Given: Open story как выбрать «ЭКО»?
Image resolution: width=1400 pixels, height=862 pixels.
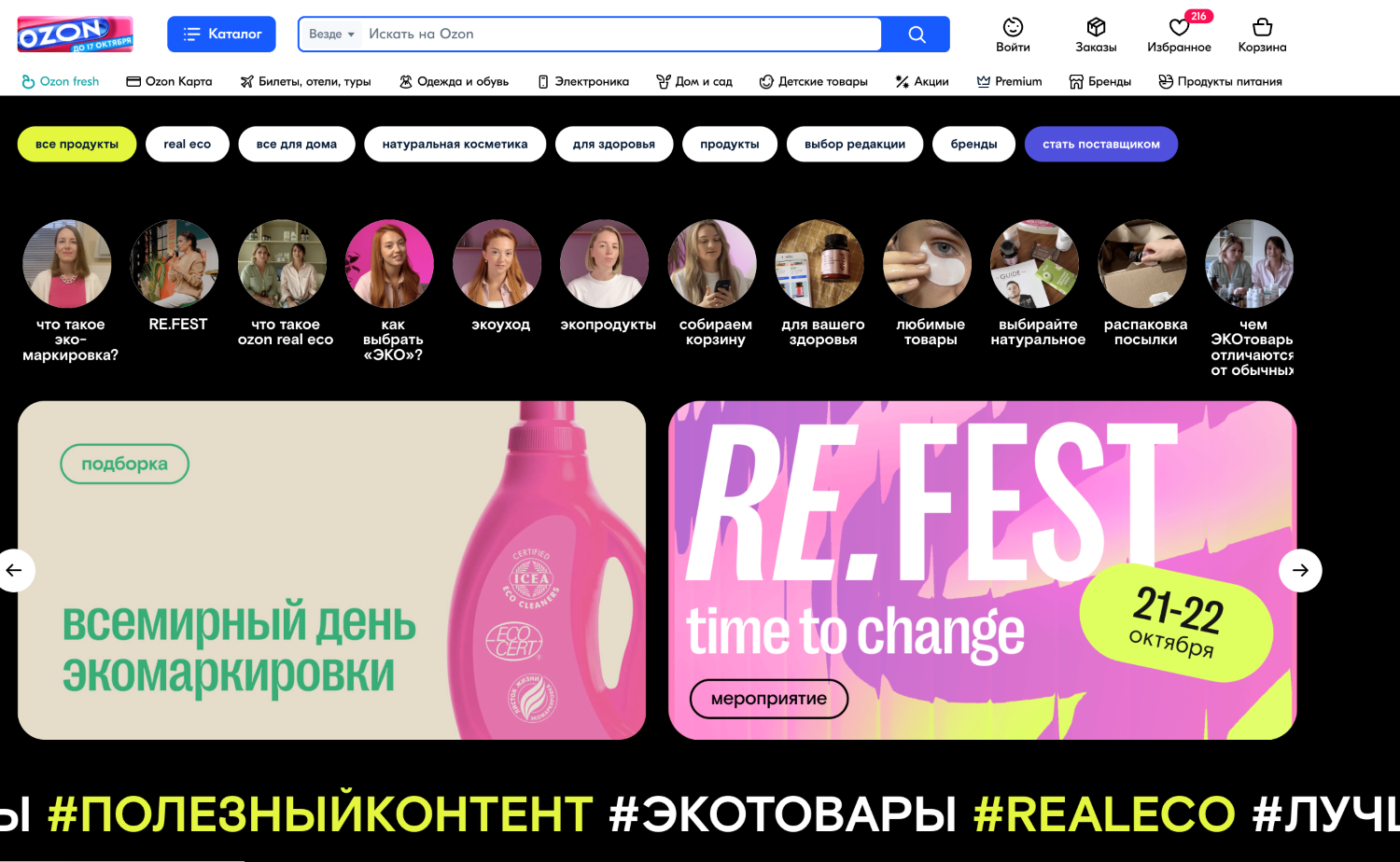Looking at the screenshot, I should [x=389, y=264].
